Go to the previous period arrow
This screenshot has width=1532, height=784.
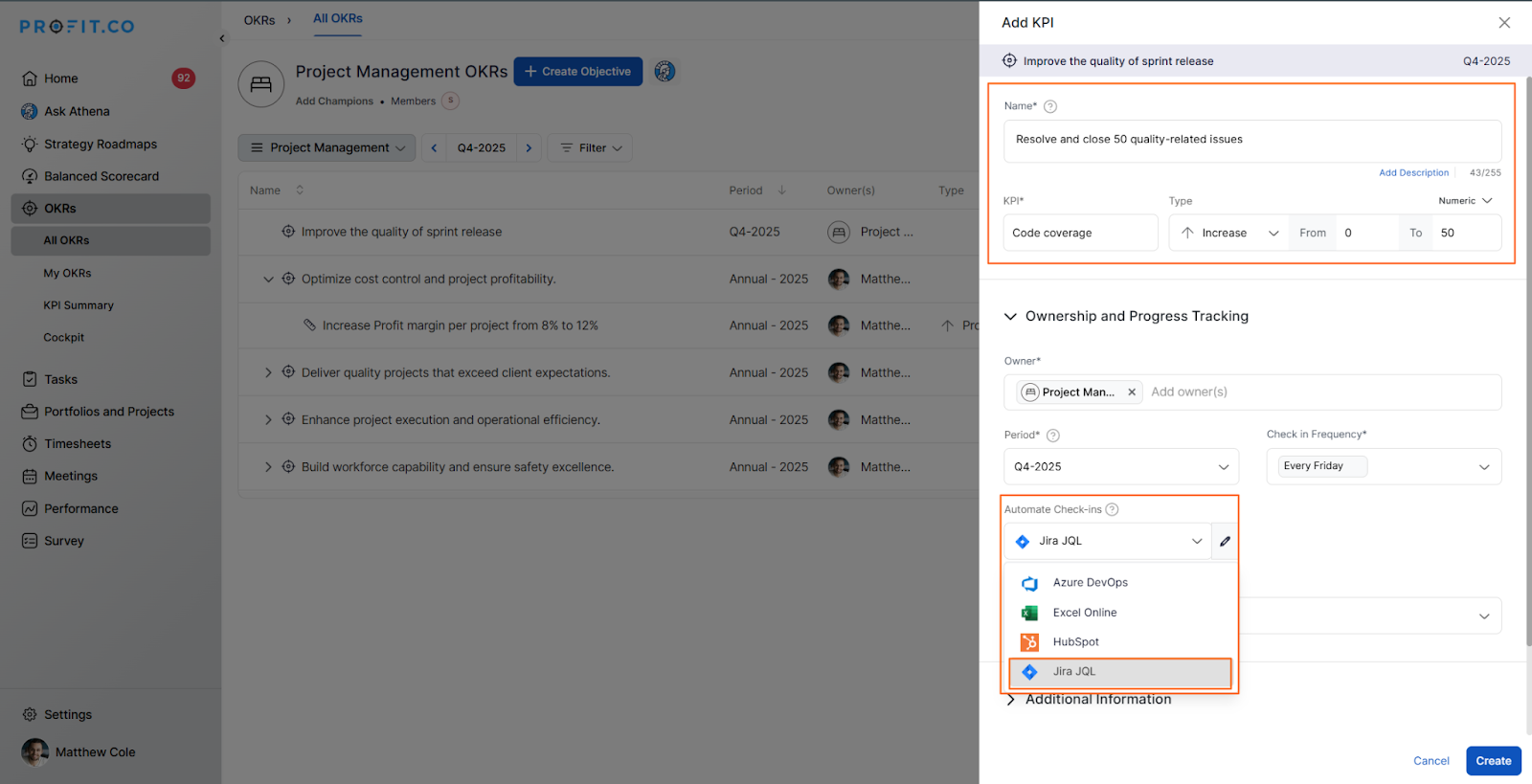[434, 147]
